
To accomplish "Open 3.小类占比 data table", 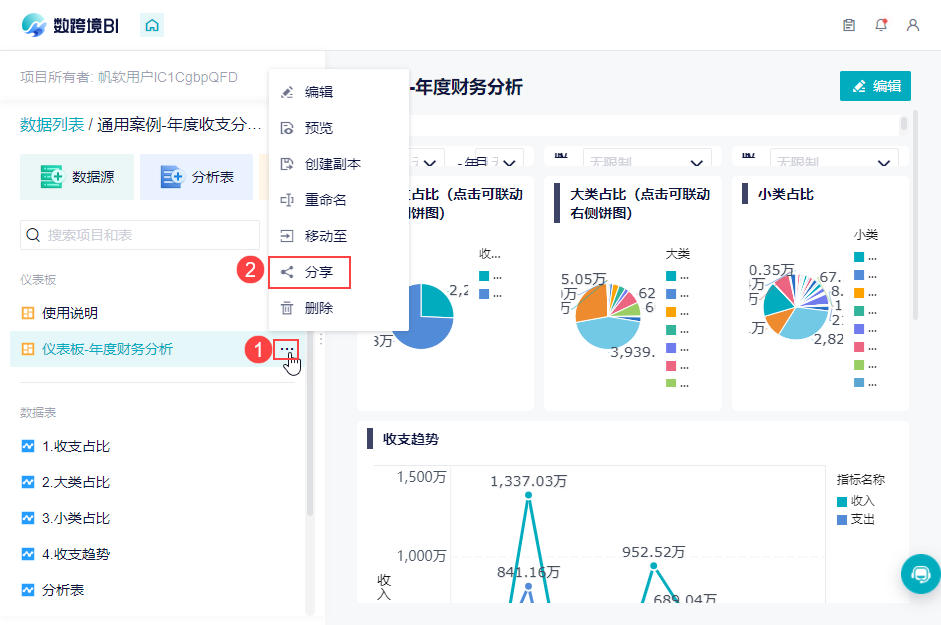I will tap(76, 518).
